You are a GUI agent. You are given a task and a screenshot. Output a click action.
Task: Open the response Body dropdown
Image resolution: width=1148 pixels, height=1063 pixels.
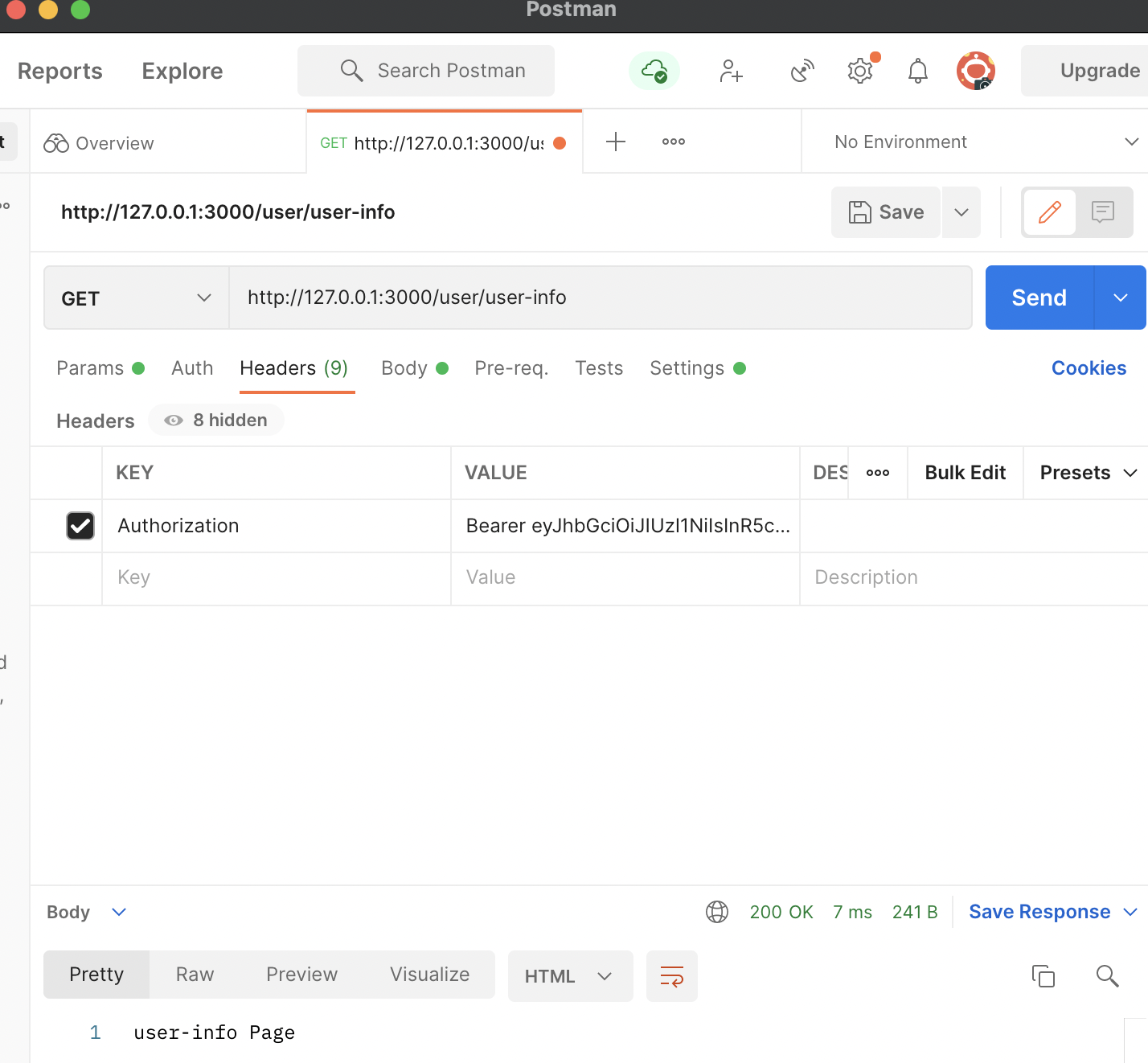point(87,912)
